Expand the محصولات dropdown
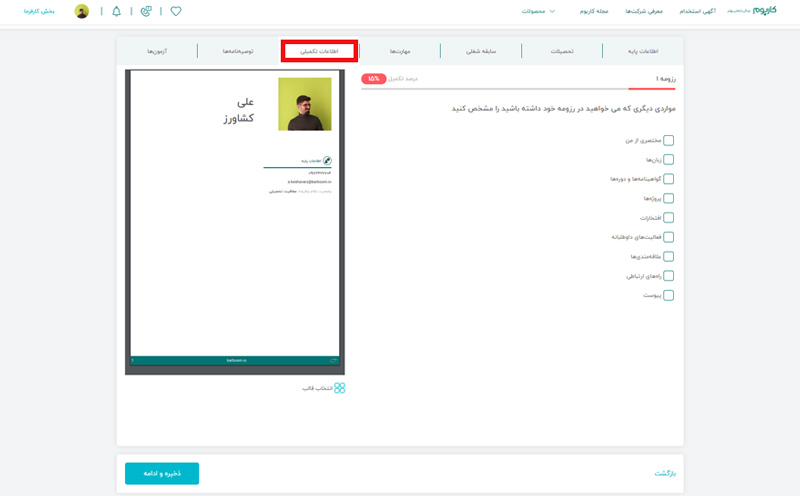Viewport: 800px width, 496px height. [538, 11]
